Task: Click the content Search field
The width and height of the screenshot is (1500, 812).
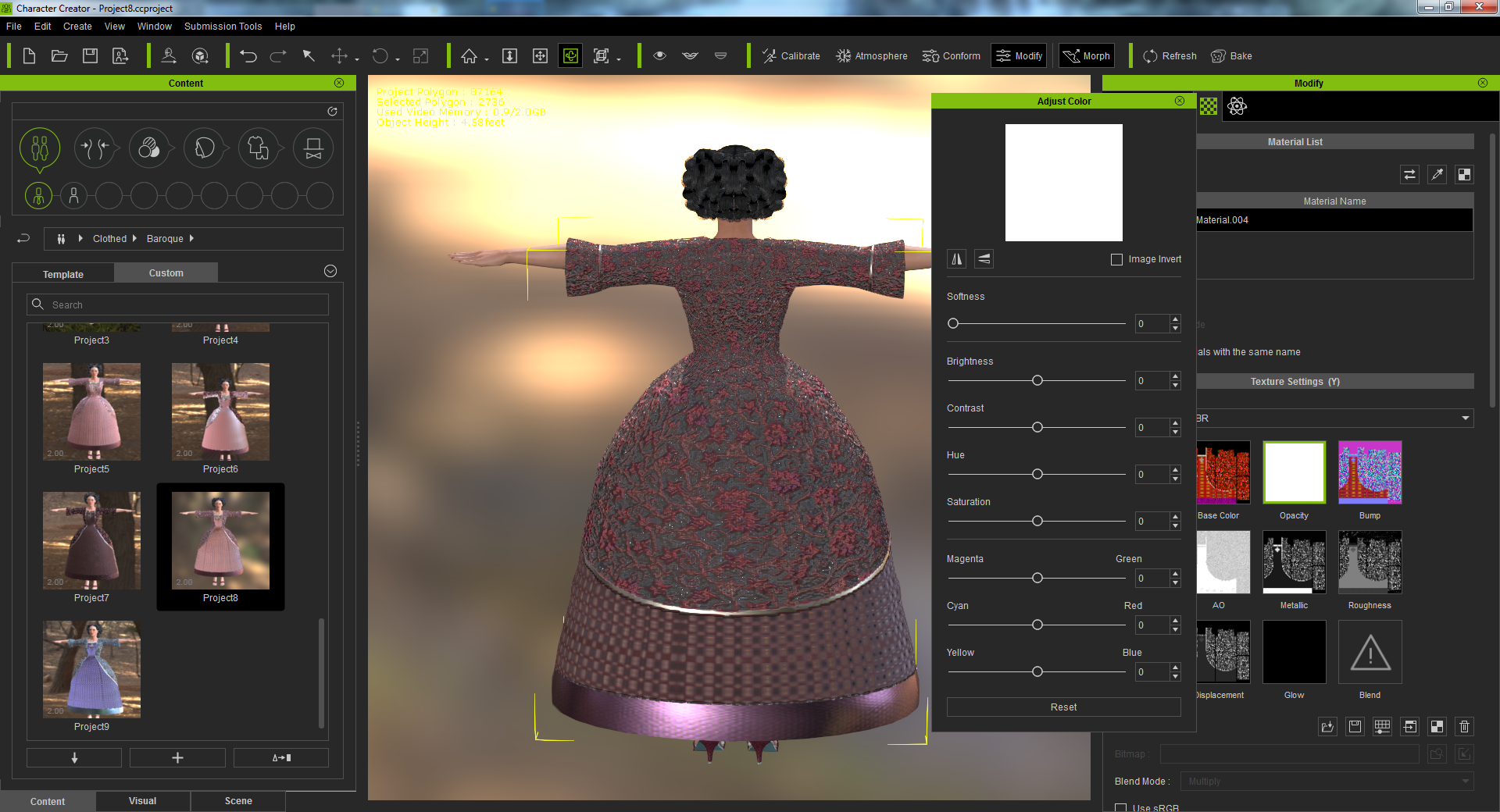Action: (x=178, y=304)
